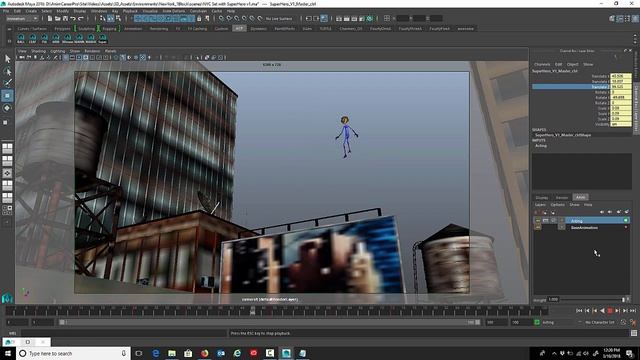Lock current selection padlock icon

(x=199, y=18)
